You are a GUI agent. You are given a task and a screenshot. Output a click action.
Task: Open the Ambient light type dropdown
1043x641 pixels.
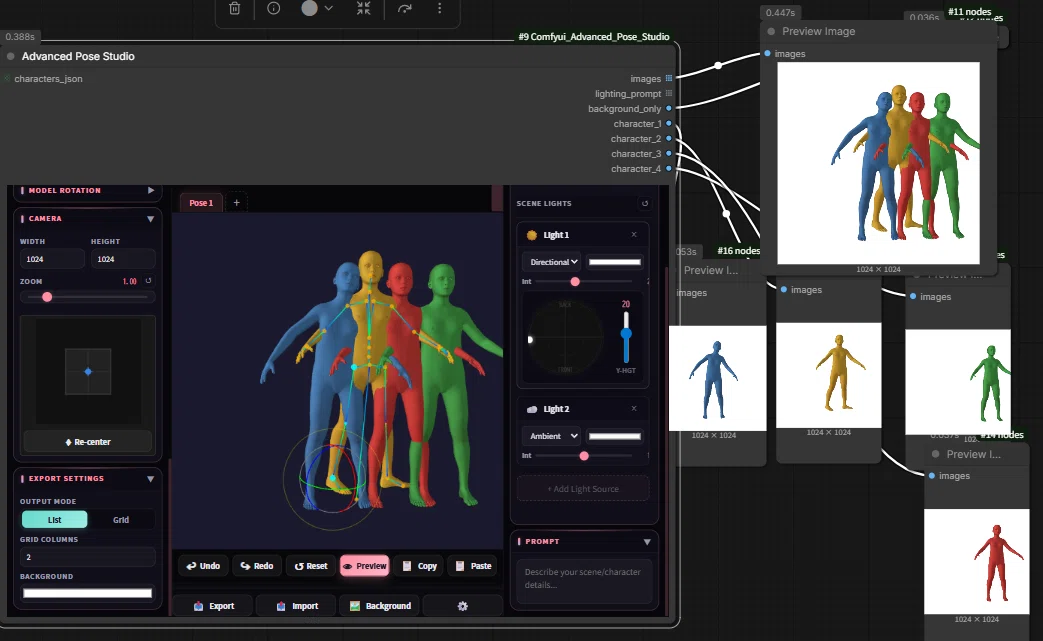[554, 436]
